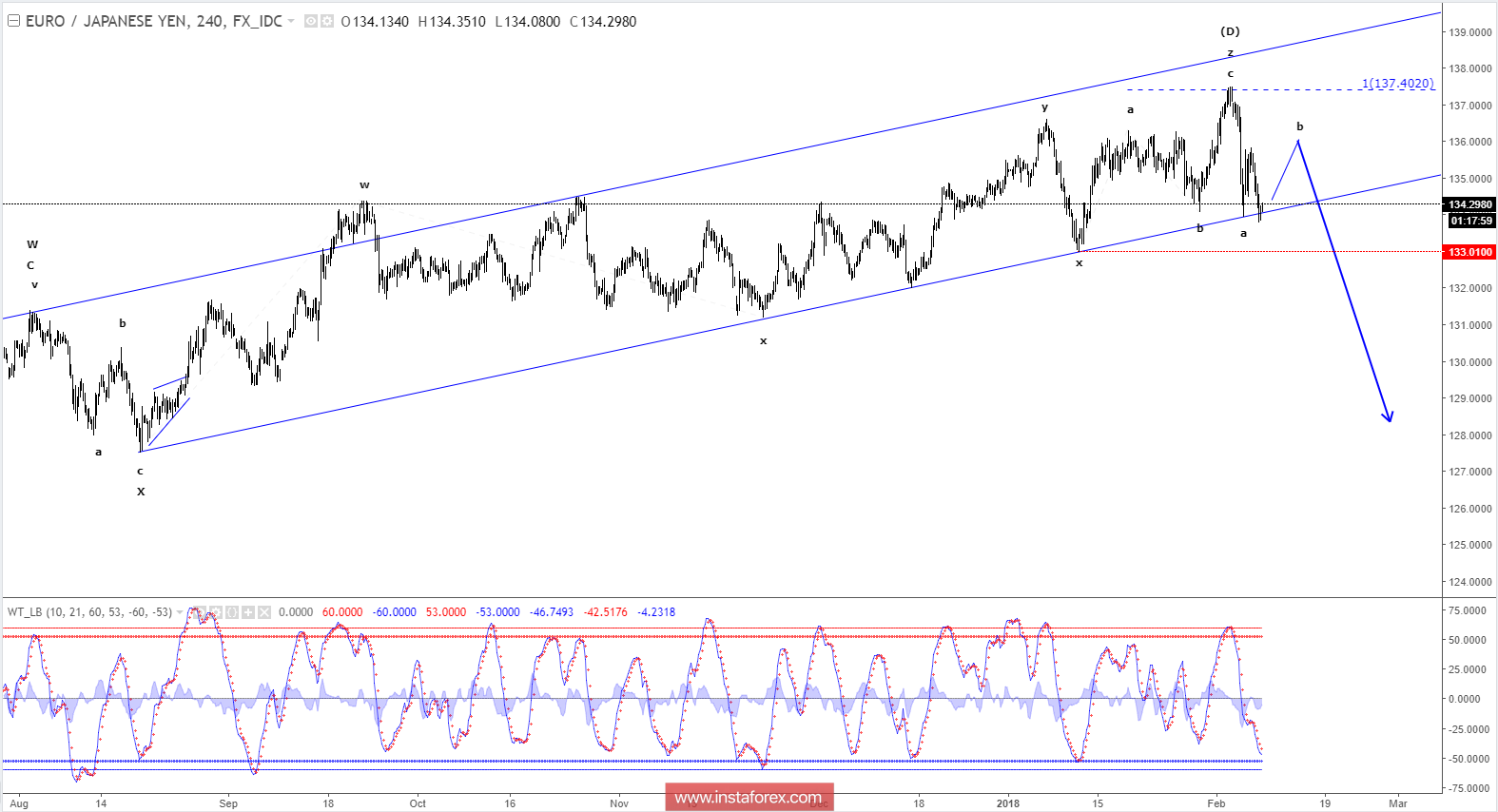The width and height of the screenshot is (1498, 812).
Task: Click the WT_LB plus icon
Action: [248, 612]
